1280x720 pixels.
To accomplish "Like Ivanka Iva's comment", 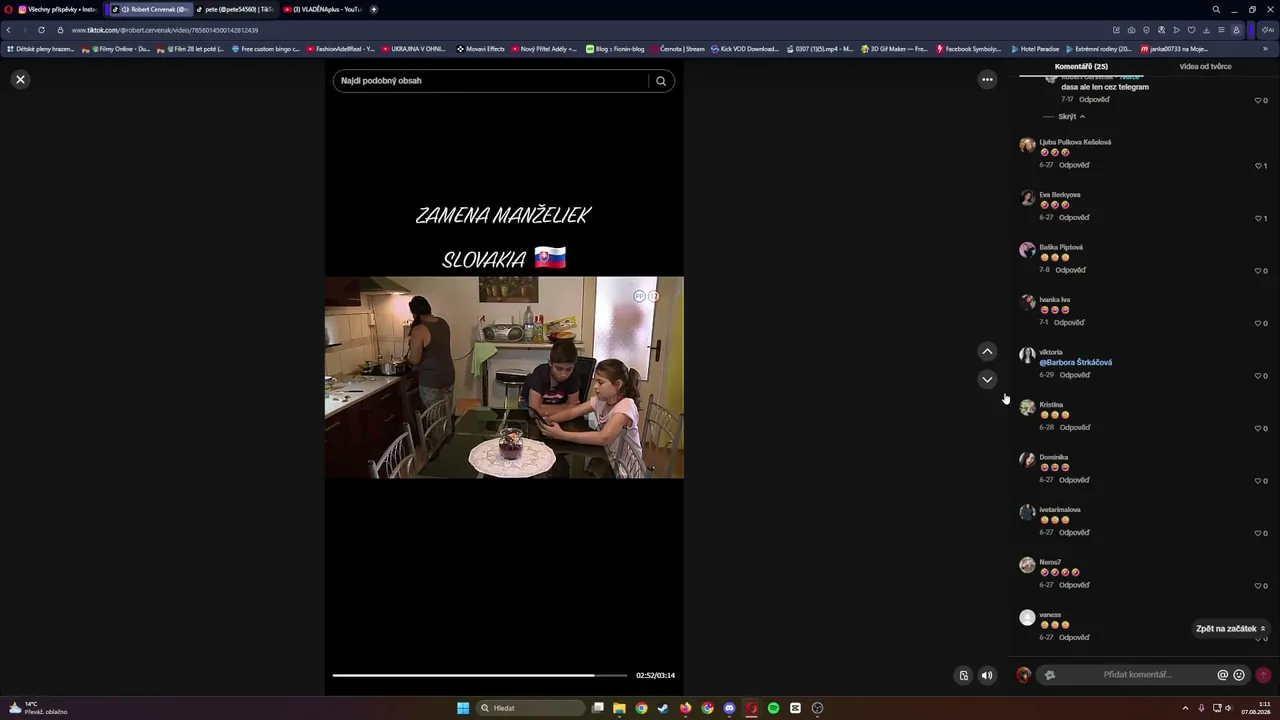I will coord(1258,323).
